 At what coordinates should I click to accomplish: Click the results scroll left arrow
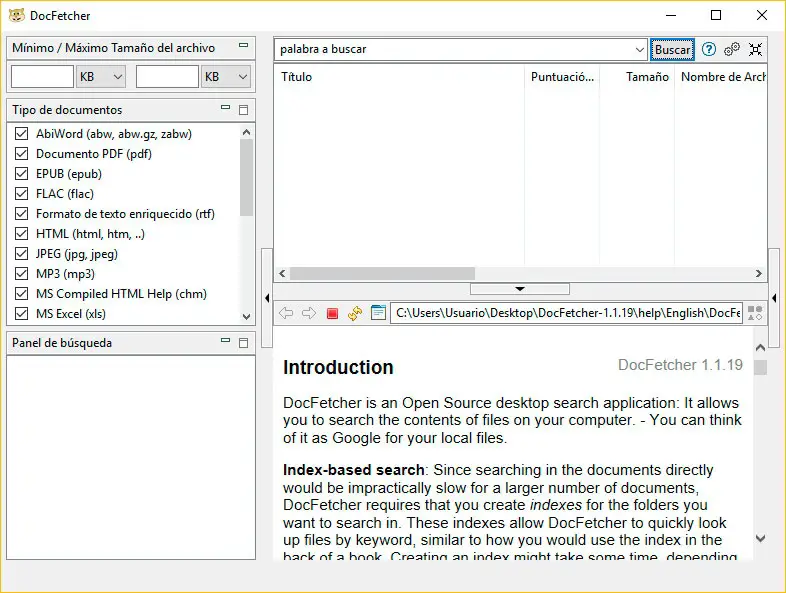click(282, 273)
